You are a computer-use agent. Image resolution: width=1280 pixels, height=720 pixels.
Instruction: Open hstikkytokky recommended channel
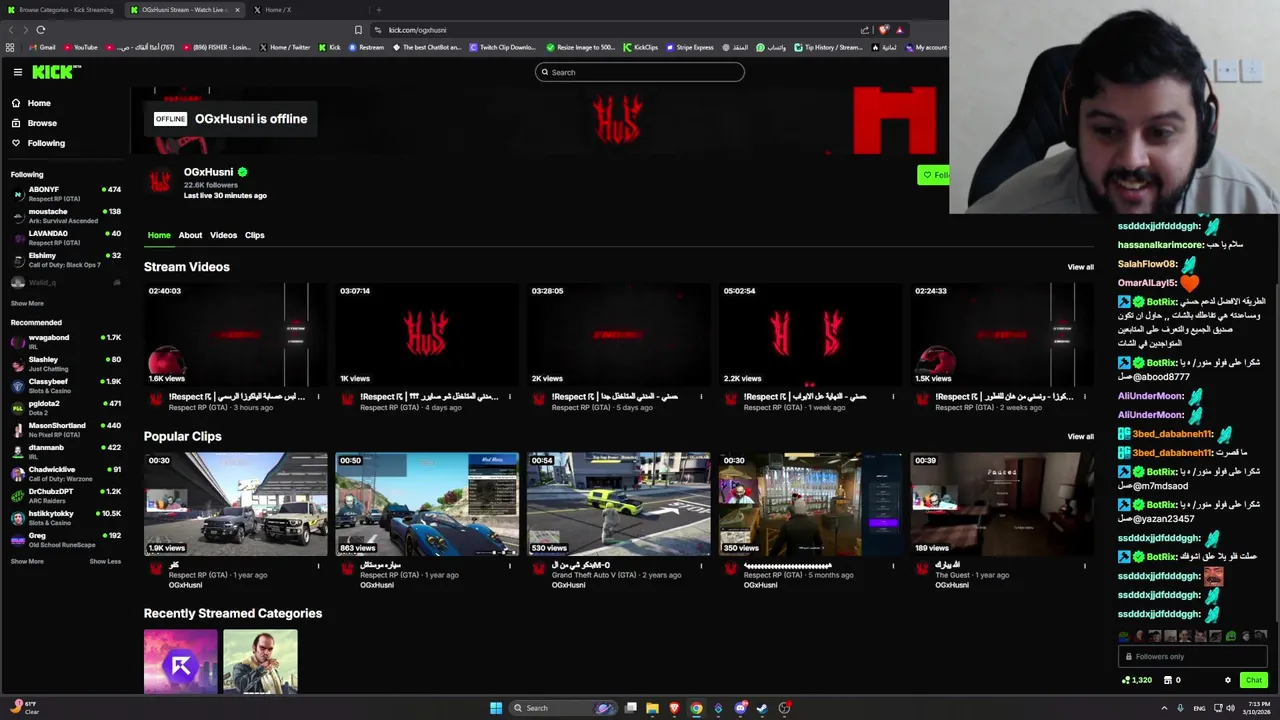(66, 517)
